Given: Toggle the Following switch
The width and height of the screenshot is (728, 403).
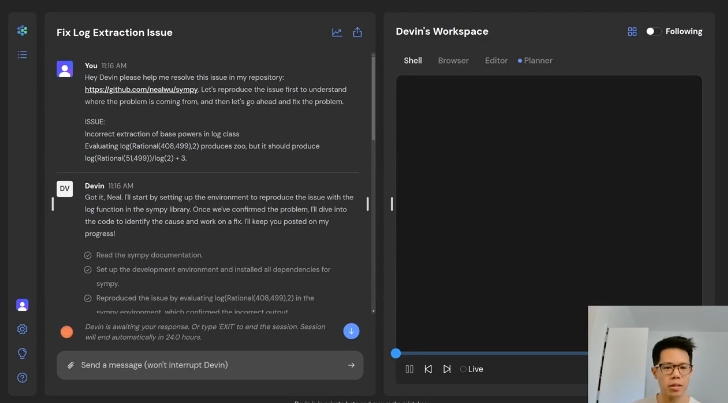Looking at the screenshot, I should tap(652, 32).
